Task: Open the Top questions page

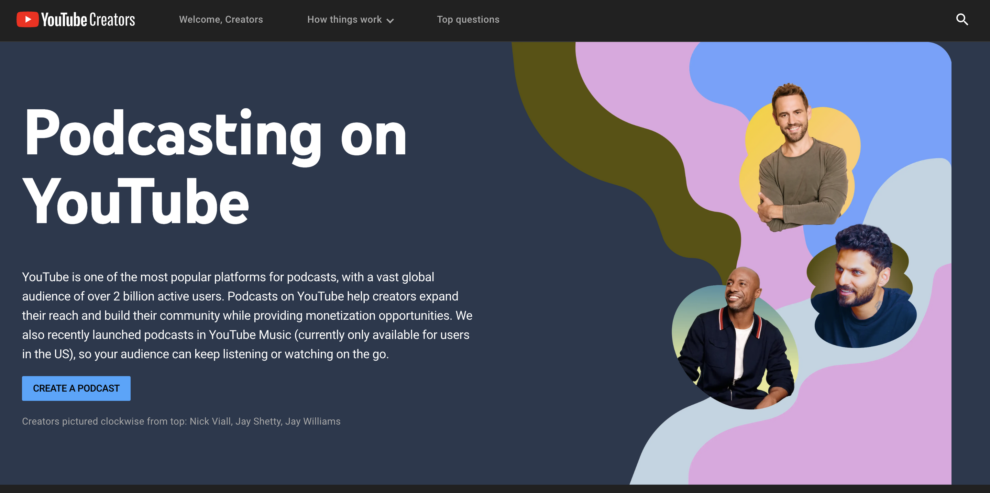Action: 468,20
